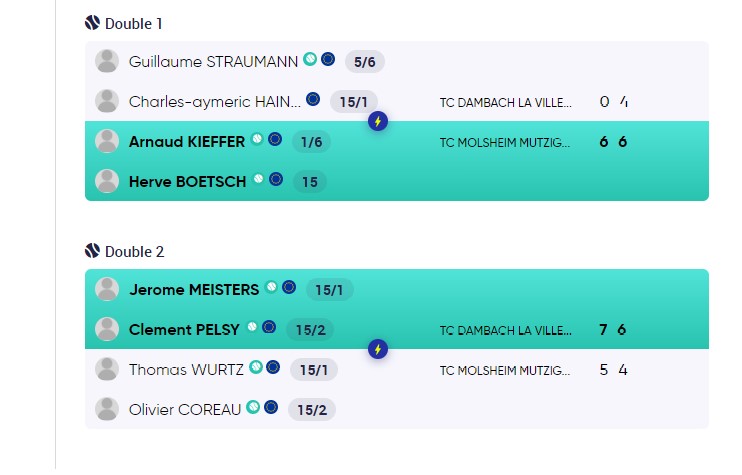Click the 1/6 ranking badge for KIEFFER
This screenshot has width=742, height=475.
click(311, 142)
